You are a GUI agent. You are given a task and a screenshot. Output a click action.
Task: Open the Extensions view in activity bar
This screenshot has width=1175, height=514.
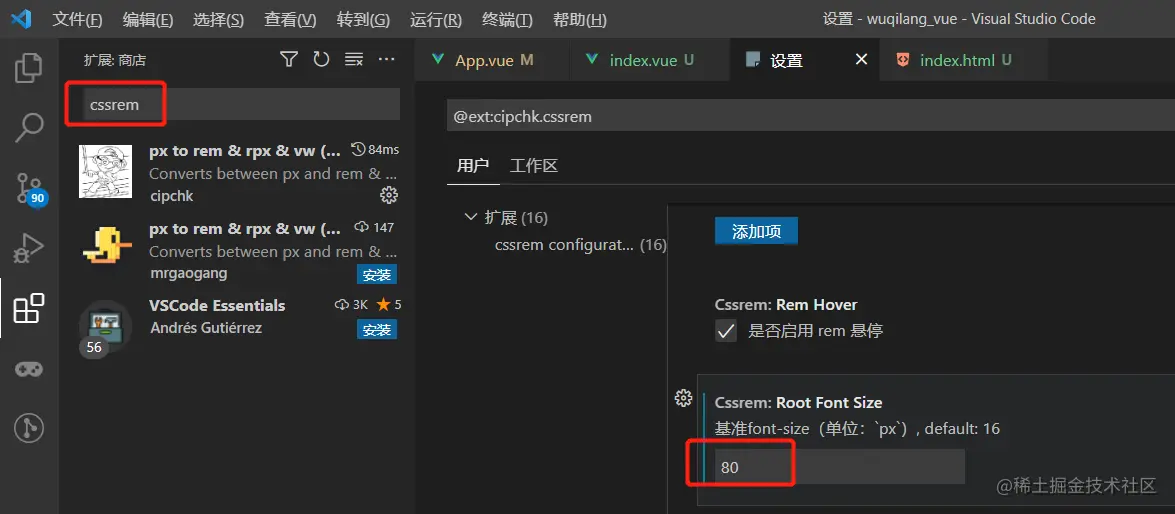click(29, 308)
